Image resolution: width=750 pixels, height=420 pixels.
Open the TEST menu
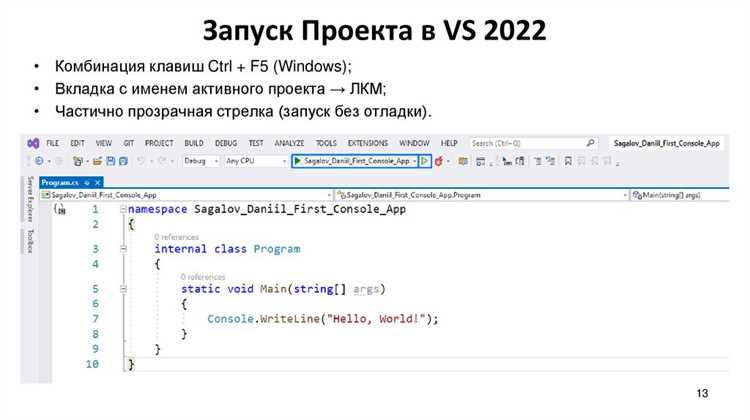256,143
